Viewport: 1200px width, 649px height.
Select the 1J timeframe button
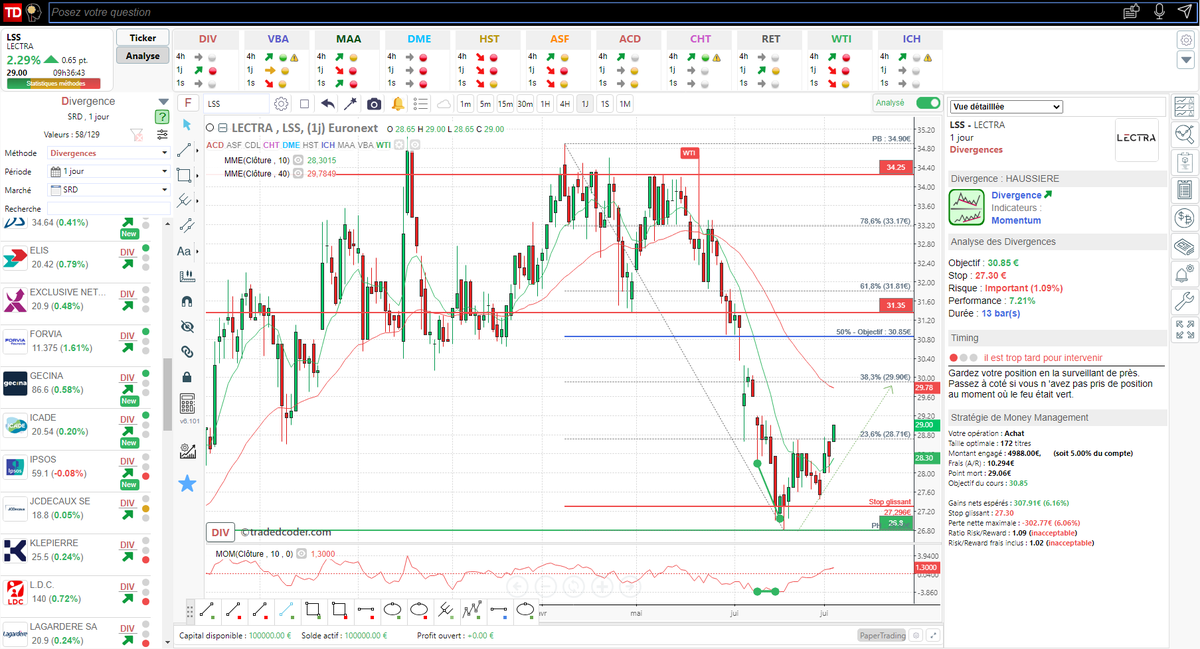[585, 103]
